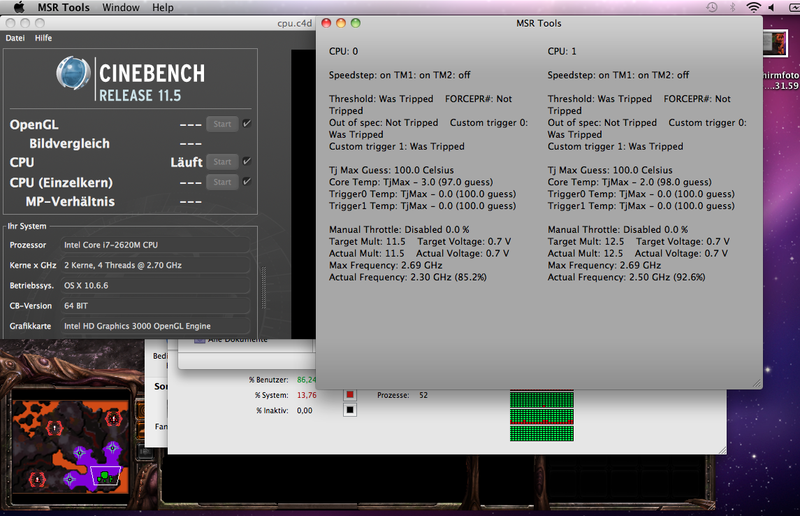Screen dimensions: 800x516
Task: Click the 'OS X 10.6.6' value
Action: tap(86, 286)
